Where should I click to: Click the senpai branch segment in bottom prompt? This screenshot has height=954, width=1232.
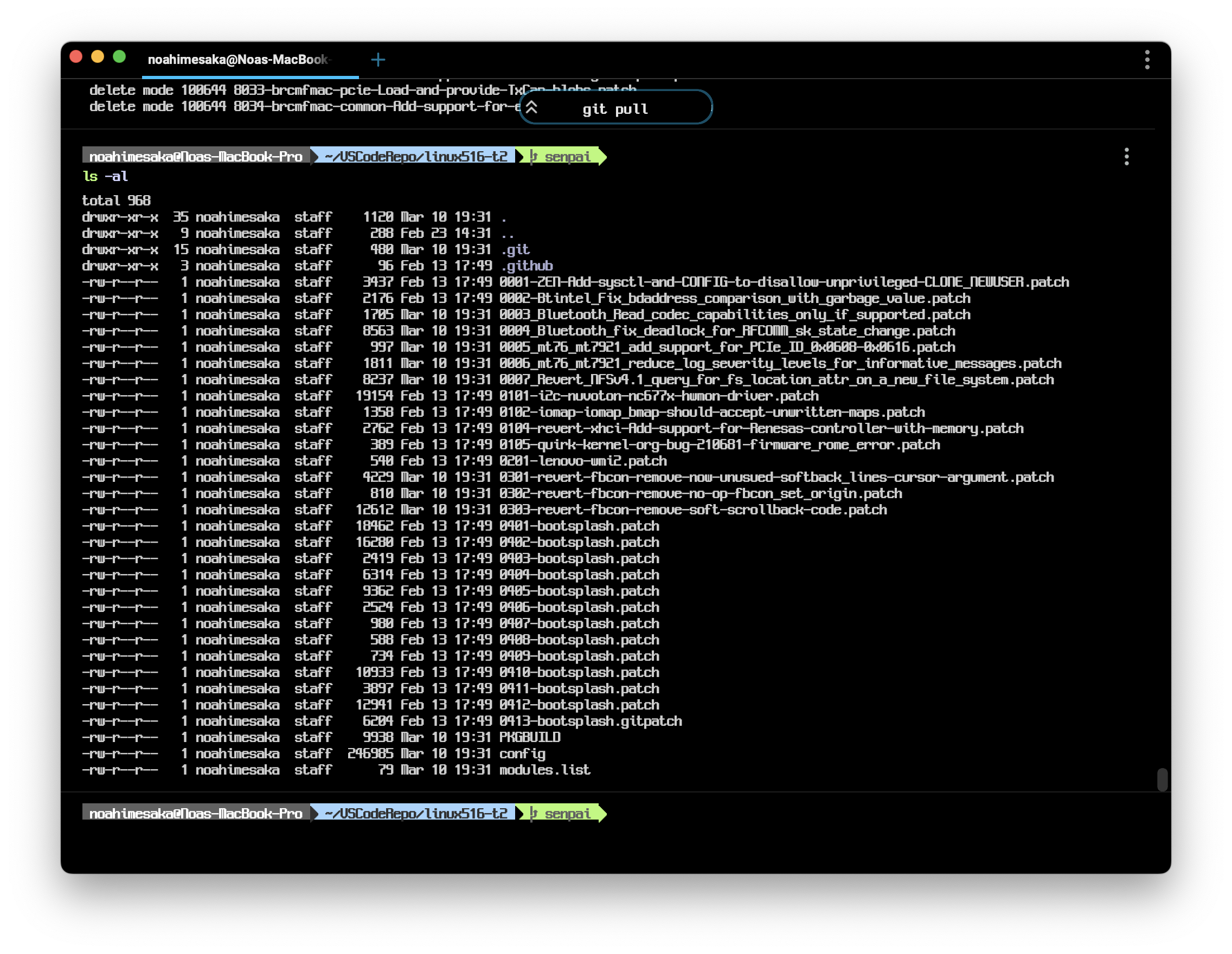(561, 813)
